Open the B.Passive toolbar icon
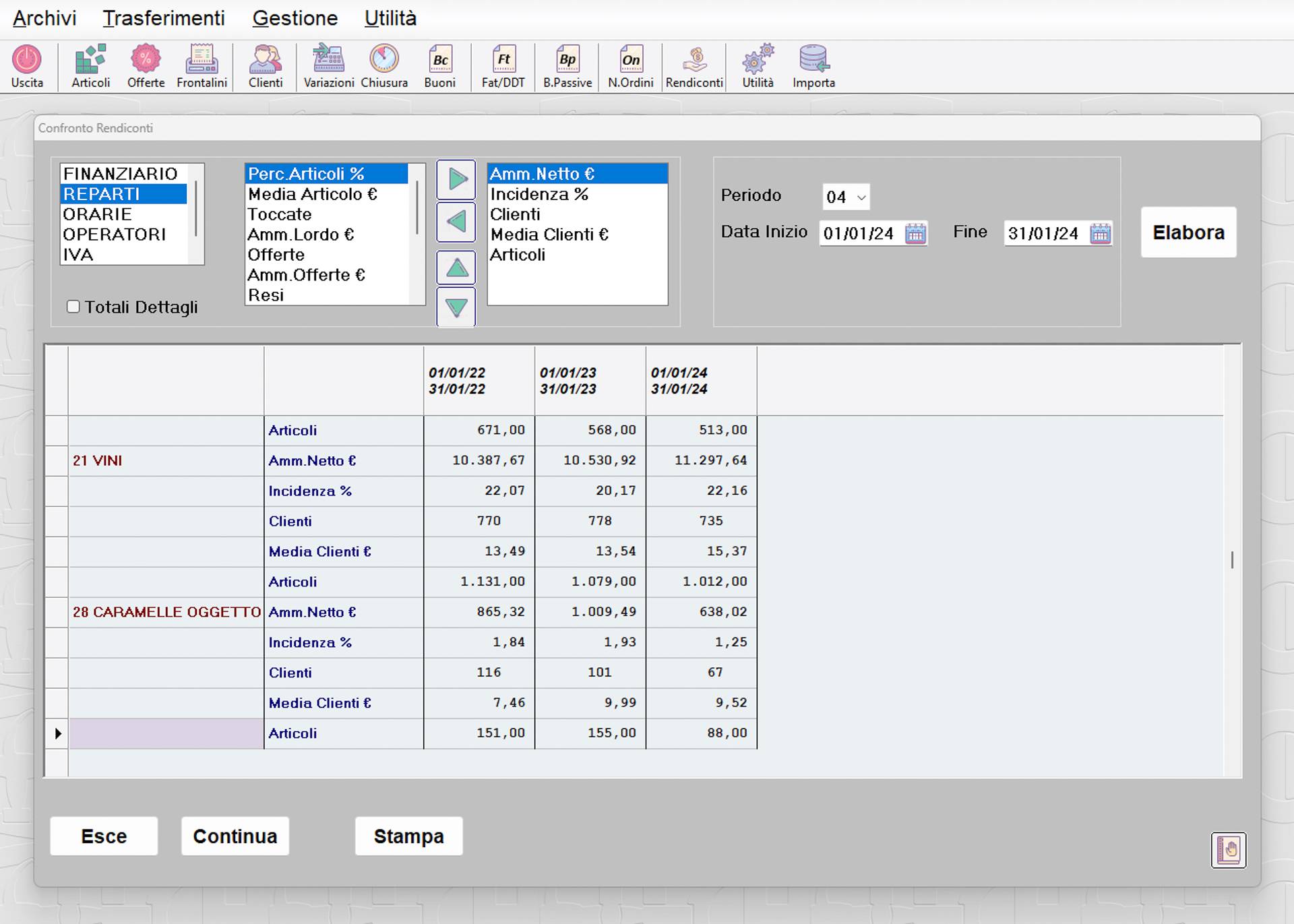This screenshot has width=1294, height=924. click(567, 59)
